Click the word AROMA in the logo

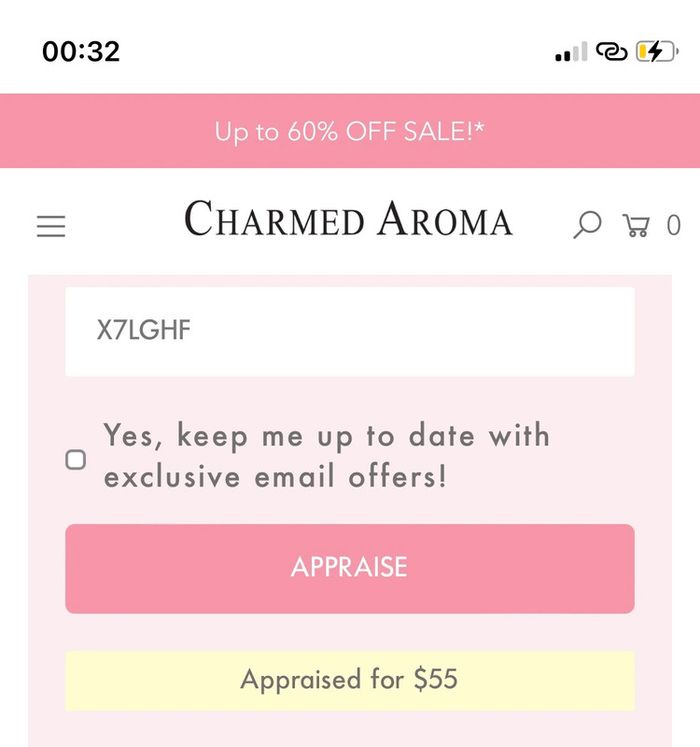coord(445,219)
